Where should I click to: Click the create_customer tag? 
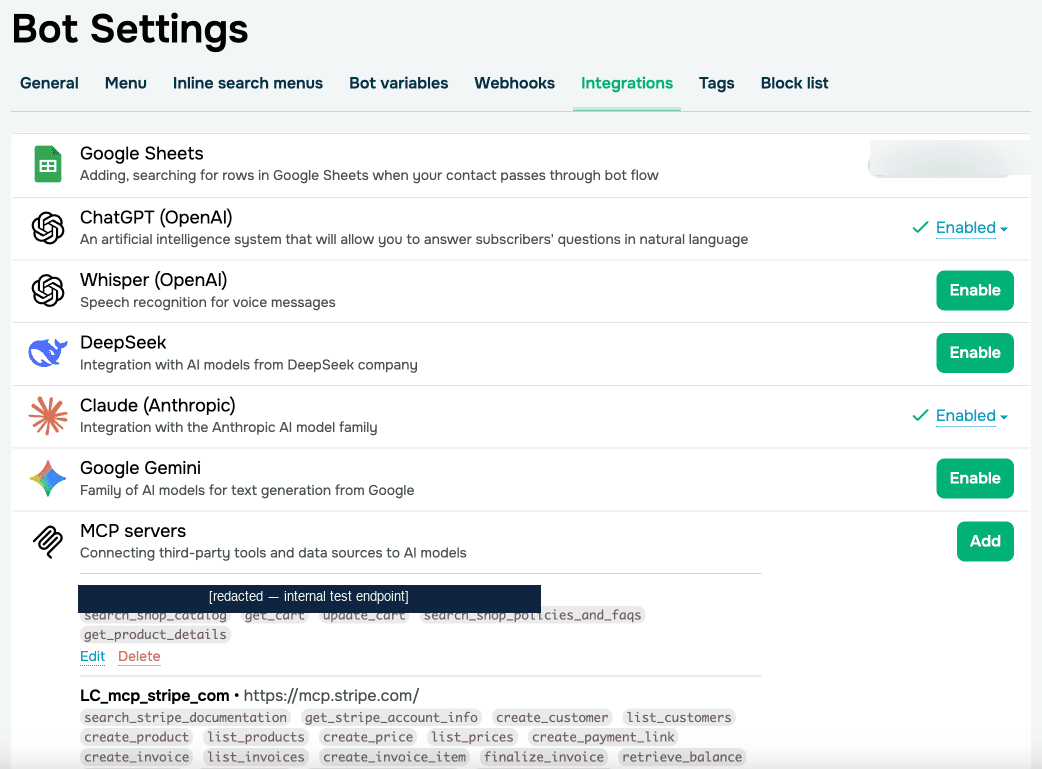(x=552, y=718)
